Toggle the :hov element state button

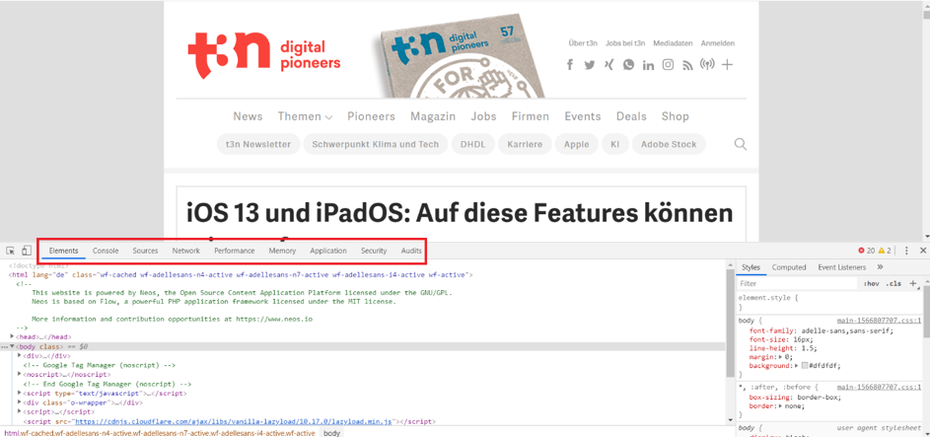point(871,284)
